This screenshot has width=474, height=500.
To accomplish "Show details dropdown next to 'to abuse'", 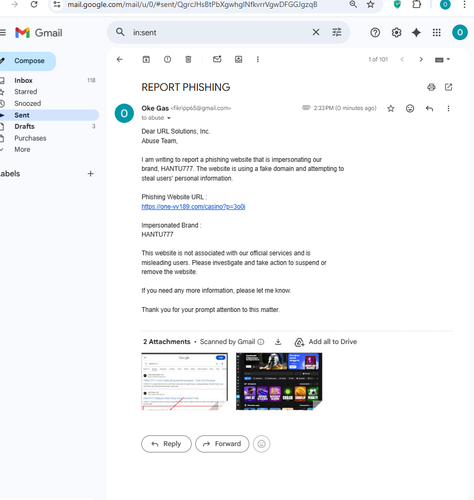I will pyautogui.click(x=169, y=118).
